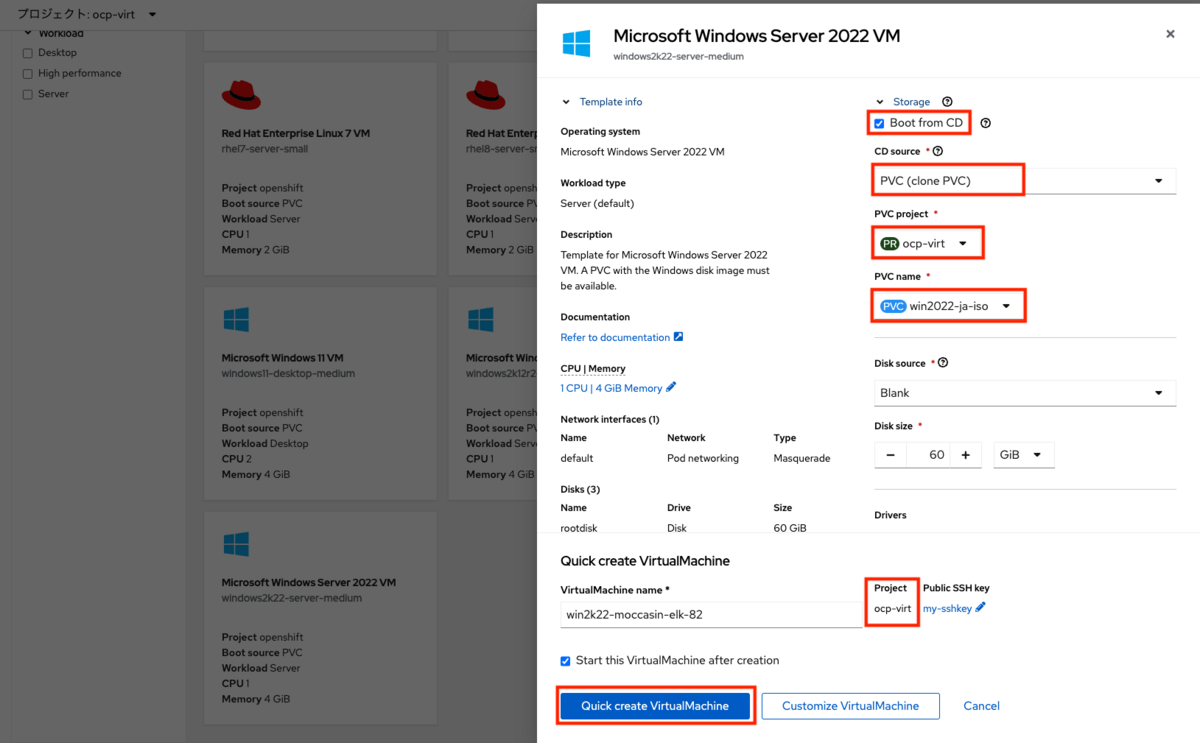
Task: Click Server (default) workload type value
Action: (x=597, y=204)
